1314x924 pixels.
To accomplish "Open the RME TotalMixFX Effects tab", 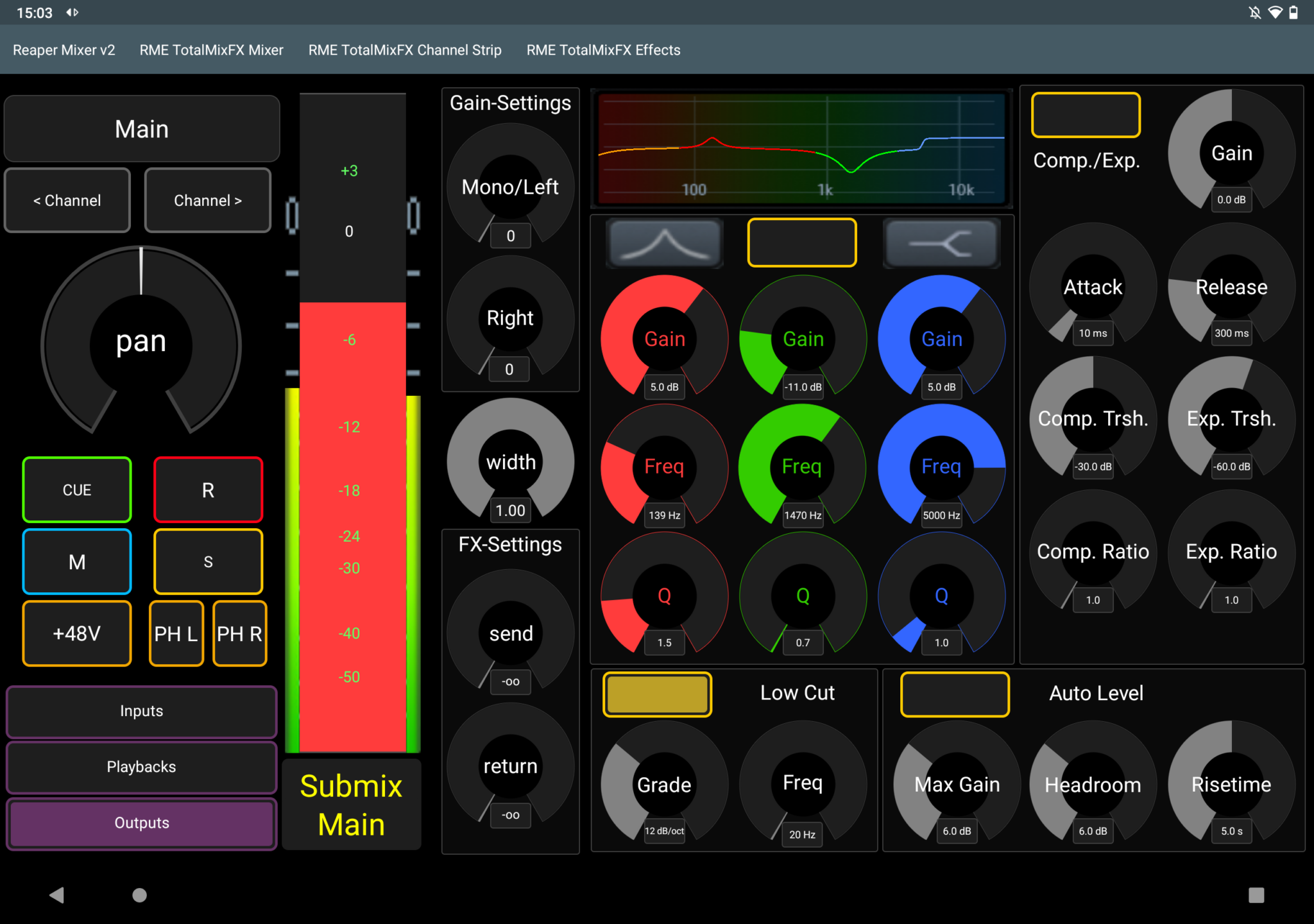I will tap(603, 49).
